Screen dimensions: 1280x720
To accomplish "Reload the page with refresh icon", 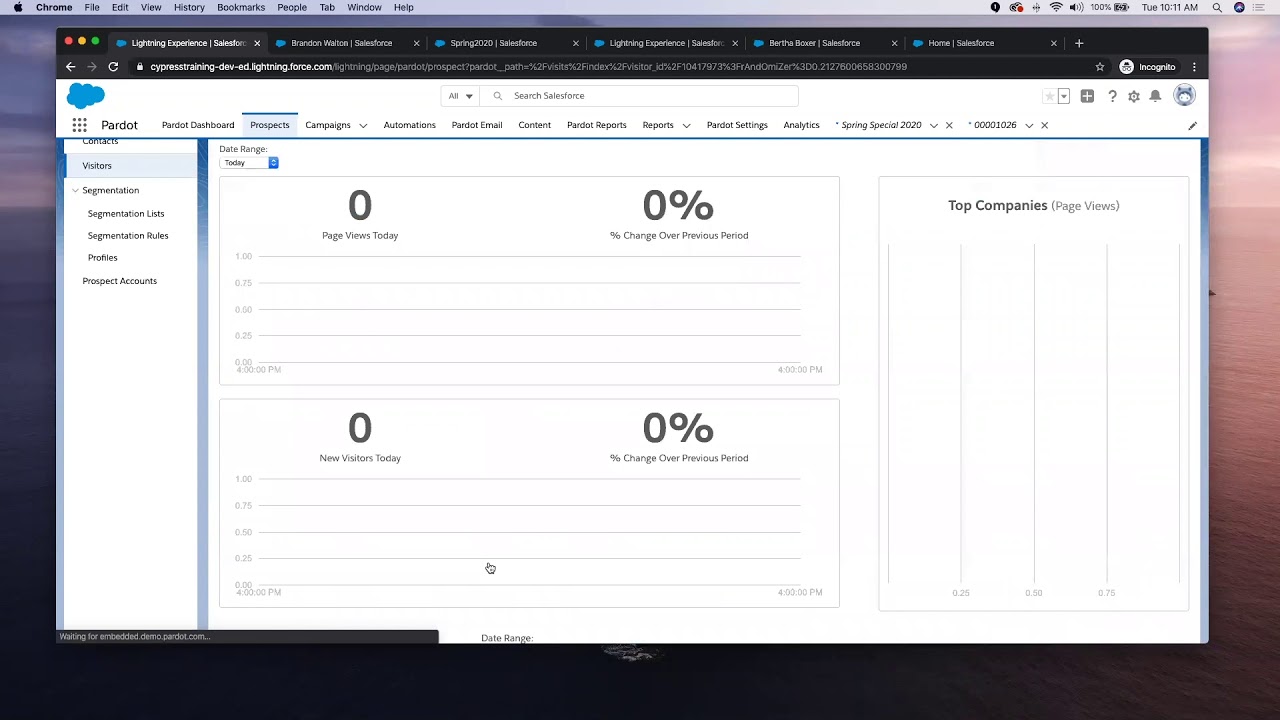I will tap(113, 67).
